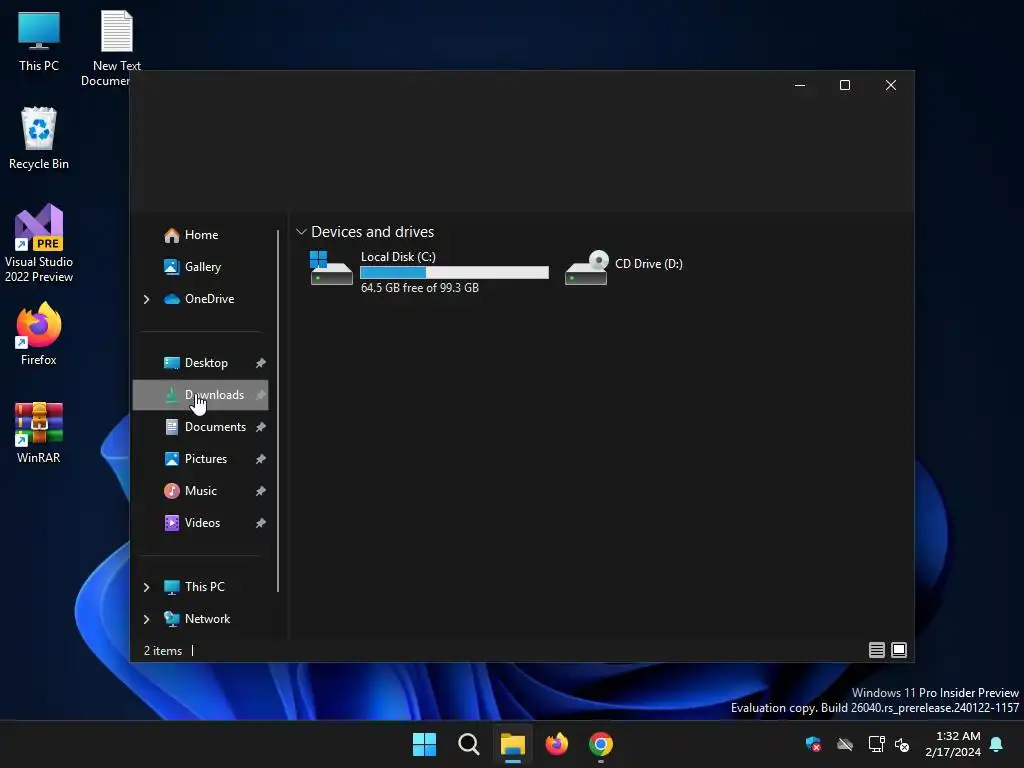This screenshot has width=1024, height=768.
Task: Launch Chrome from the taskbar
Action: (x=601, y=744)
